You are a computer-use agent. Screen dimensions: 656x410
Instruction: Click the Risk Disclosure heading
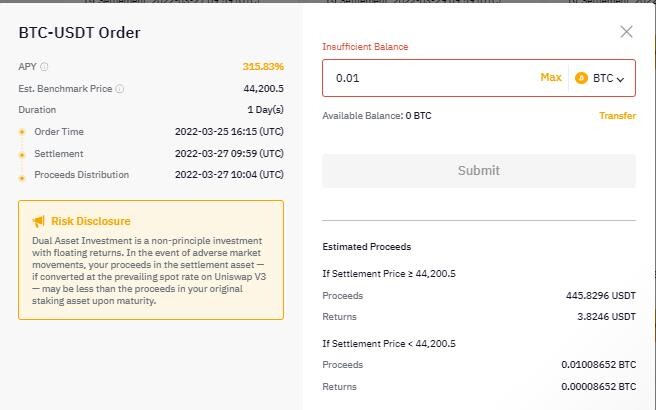click(91, 221)
